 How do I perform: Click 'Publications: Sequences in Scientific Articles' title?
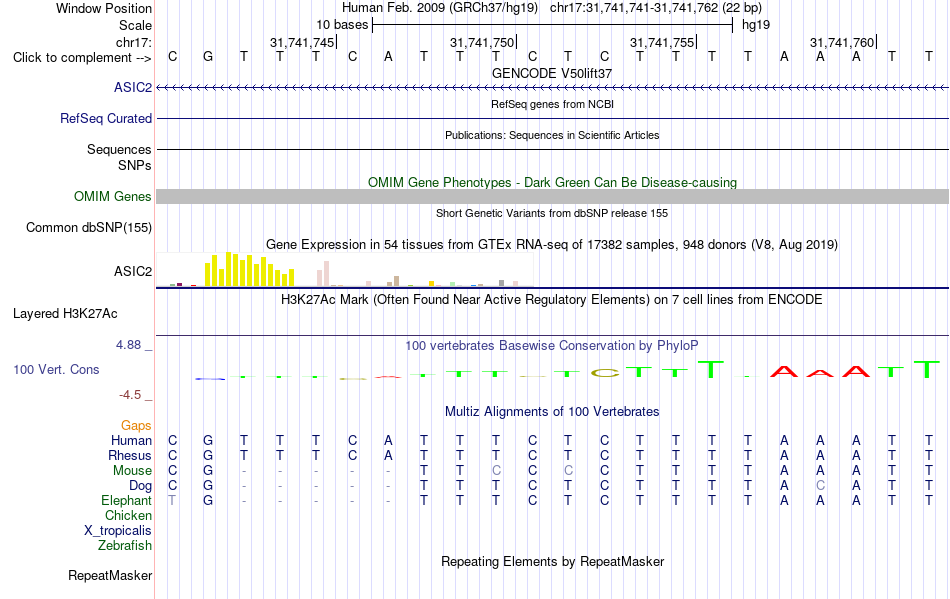click(x=552, y=135)
